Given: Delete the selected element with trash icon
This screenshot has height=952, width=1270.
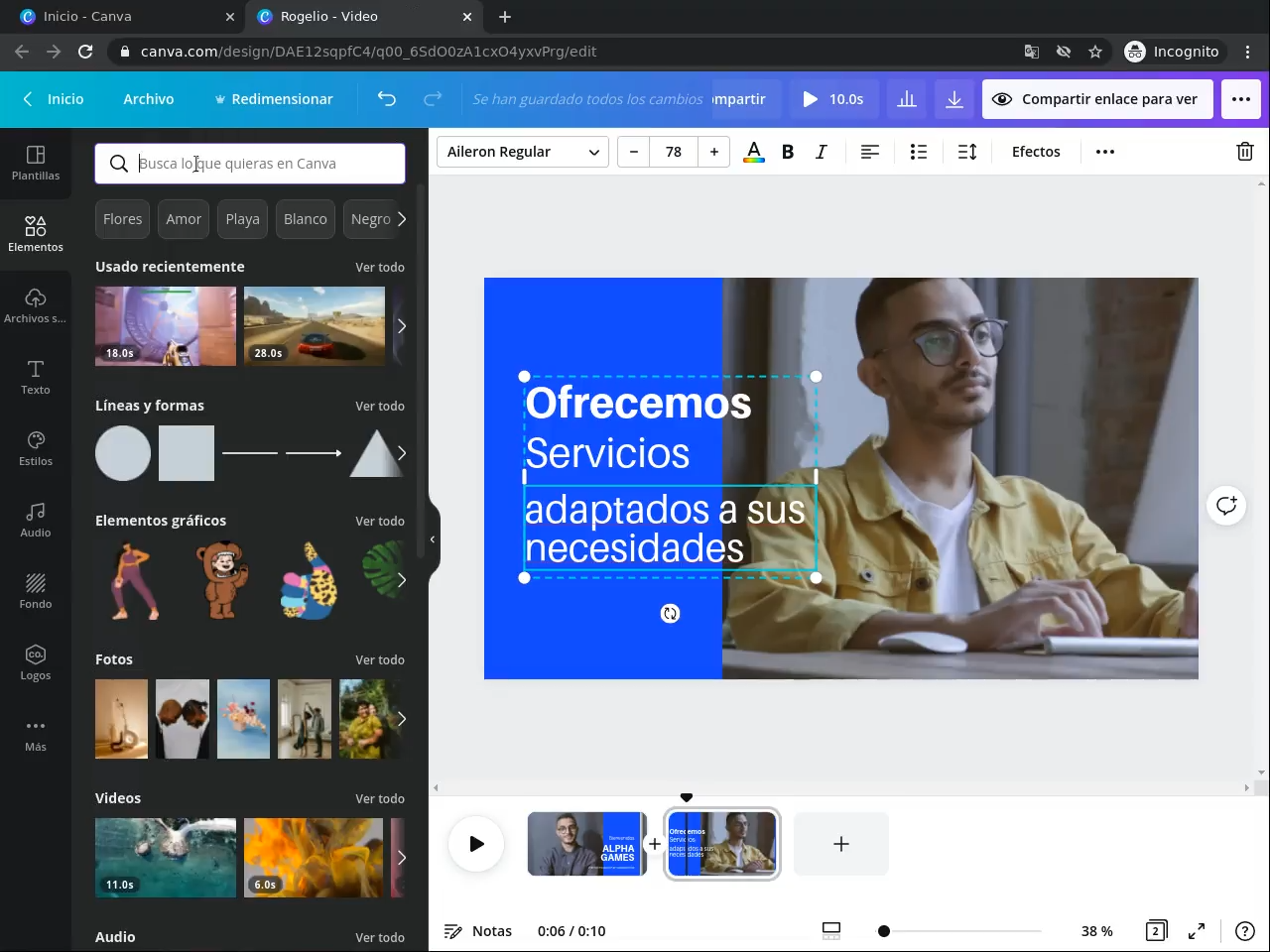Looking at the screenshot, I should tap(1244, 152).
